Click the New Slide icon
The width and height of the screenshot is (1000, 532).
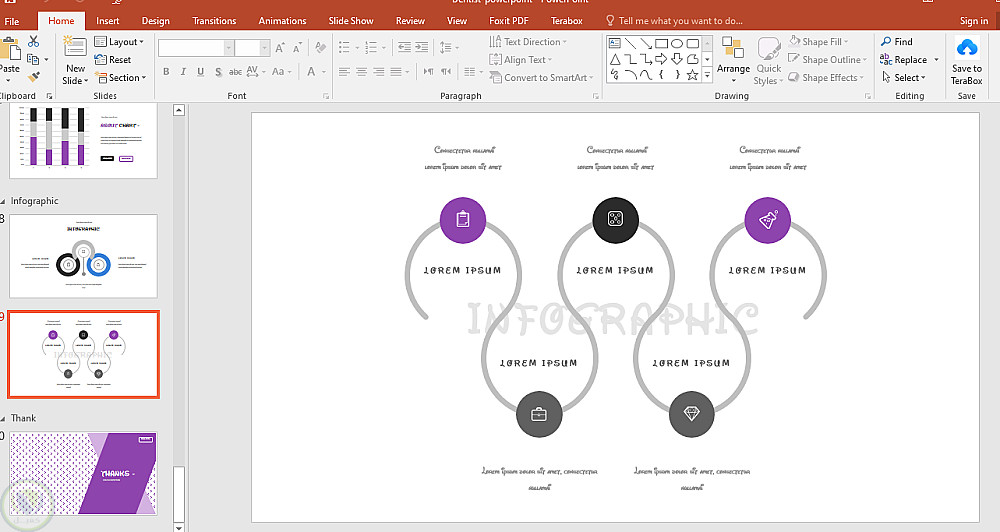pos(75,47)
